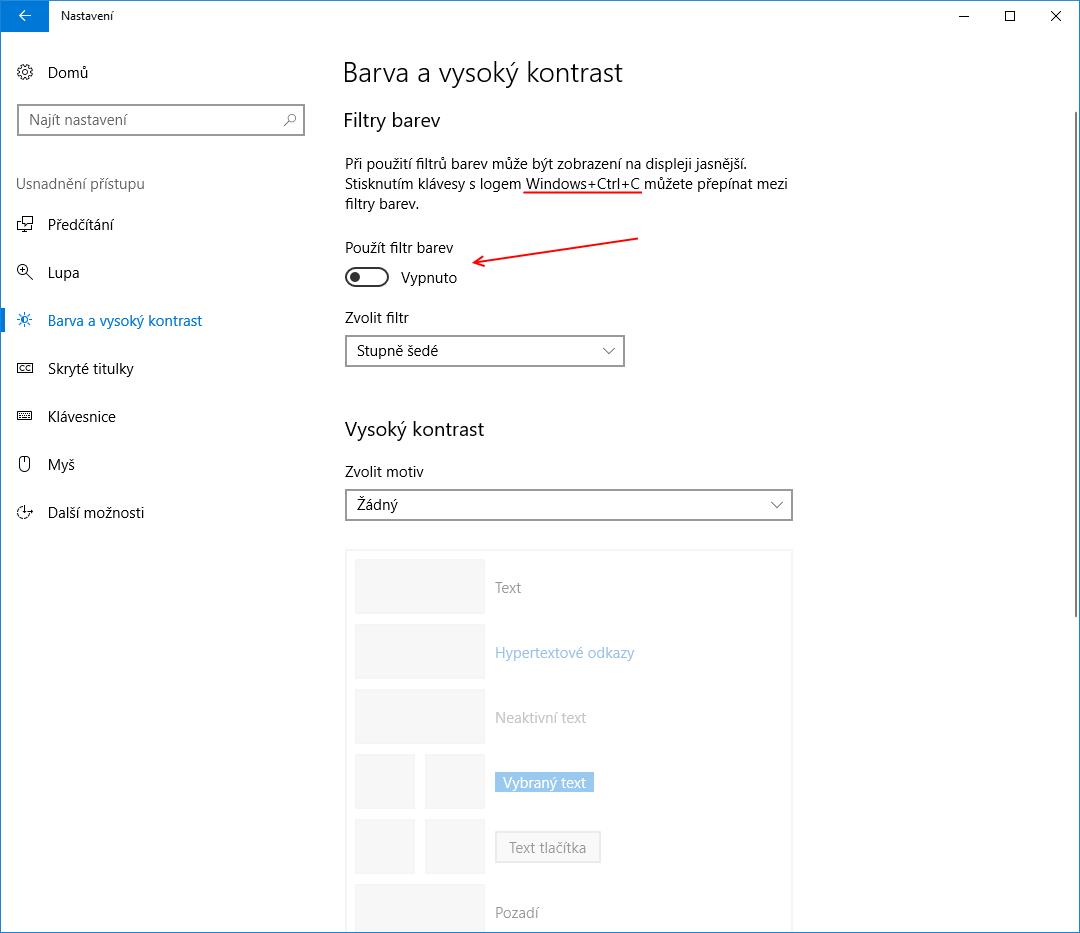This screenshot has width=1080, height=933.
Task: Open the Zvolit motiv Žádný dropdown
Action: (569, 505)
